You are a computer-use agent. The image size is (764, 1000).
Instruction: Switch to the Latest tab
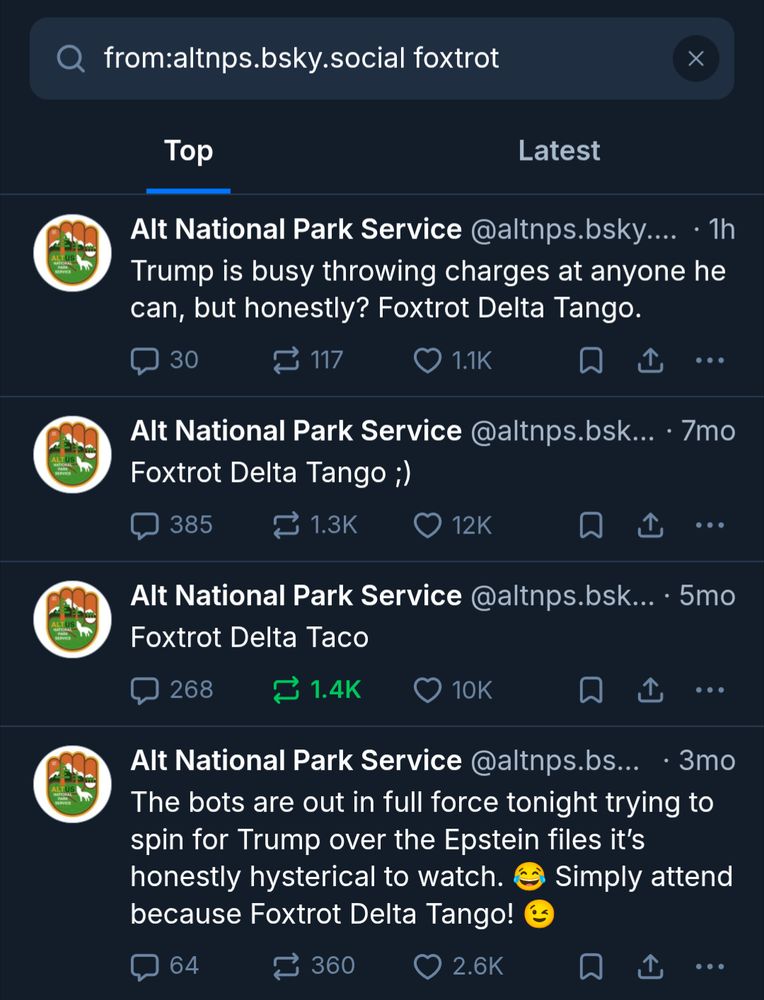coord(559,150)
